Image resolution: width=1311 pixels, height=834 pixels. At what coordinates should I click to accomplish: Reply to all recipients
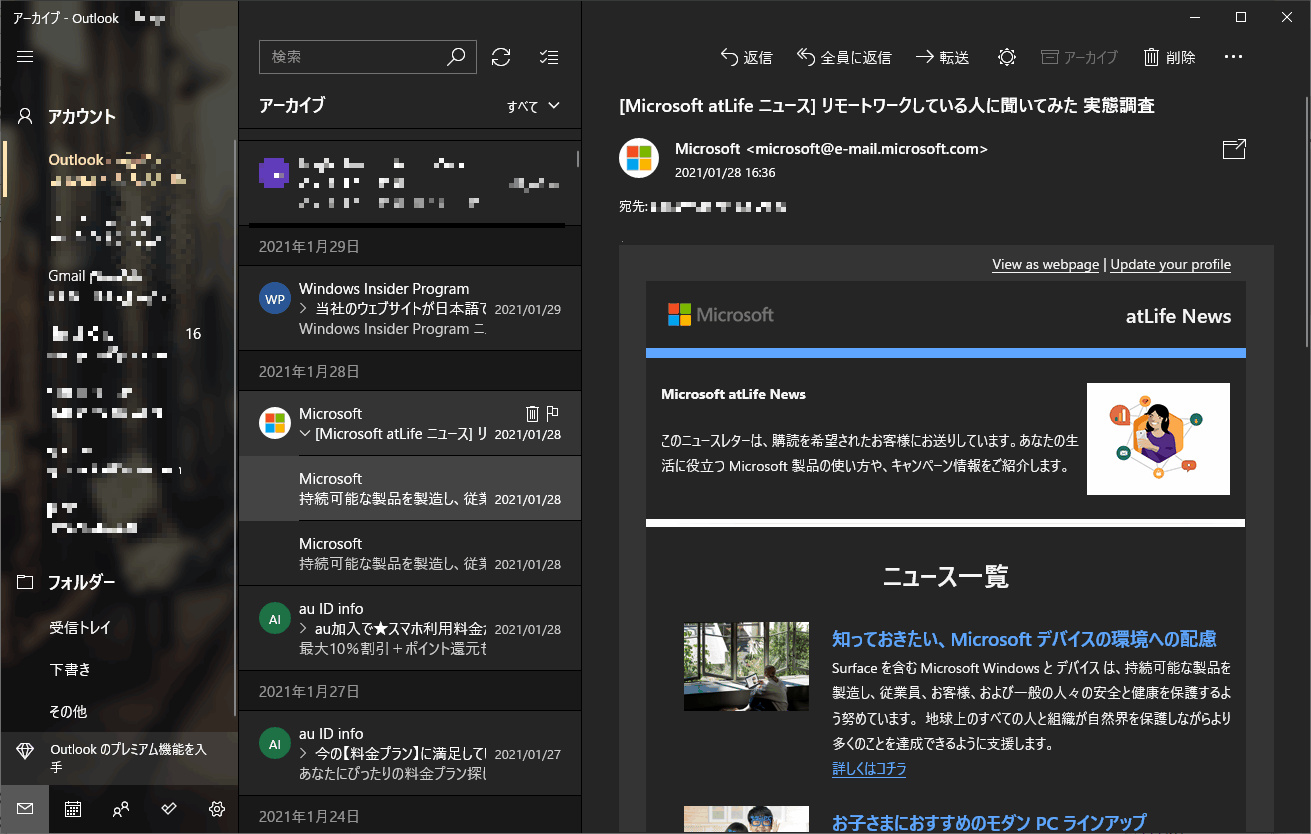click(x=844, y=57)
